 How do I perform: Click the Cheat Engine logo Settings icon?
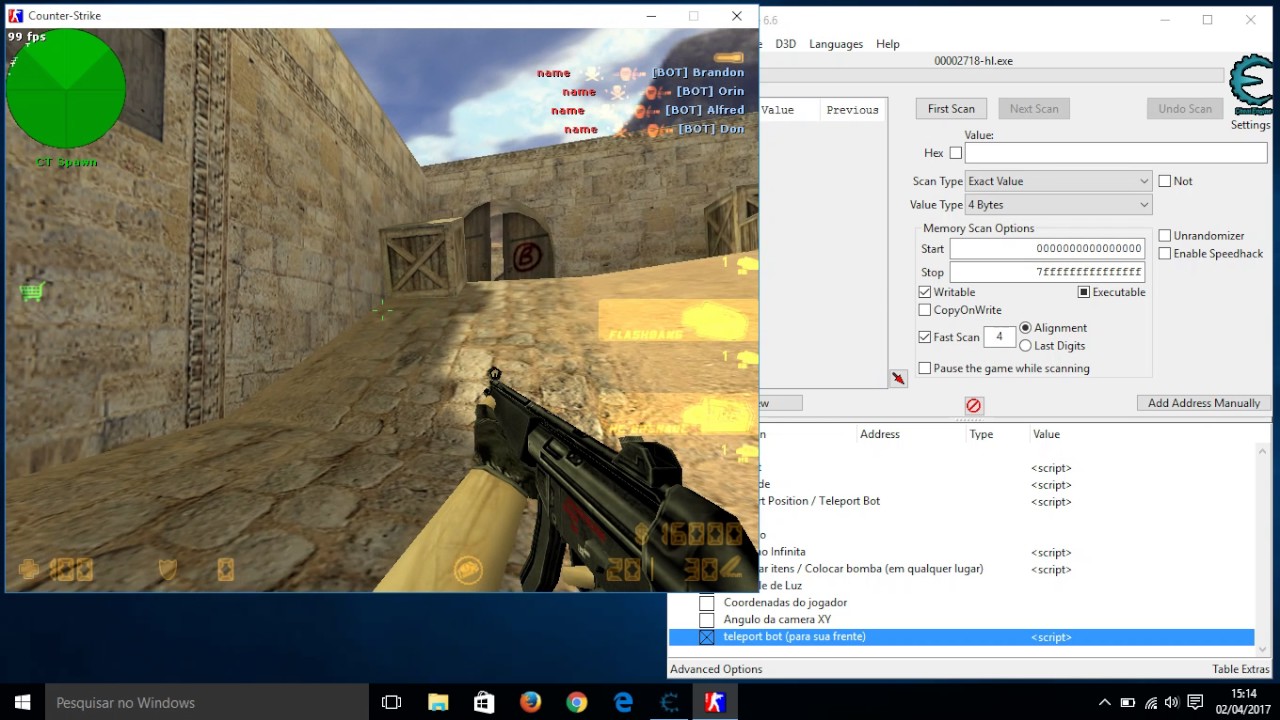coord(1250,87)
